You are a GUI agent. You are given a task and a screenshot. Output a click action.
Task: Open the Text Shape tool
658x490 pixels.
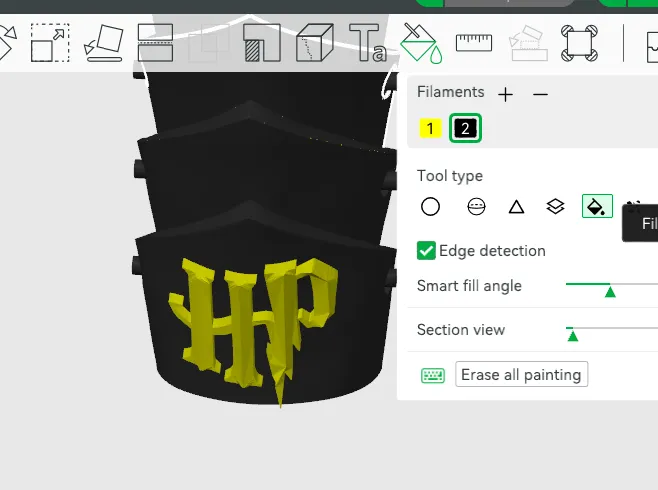pos(368,43)
